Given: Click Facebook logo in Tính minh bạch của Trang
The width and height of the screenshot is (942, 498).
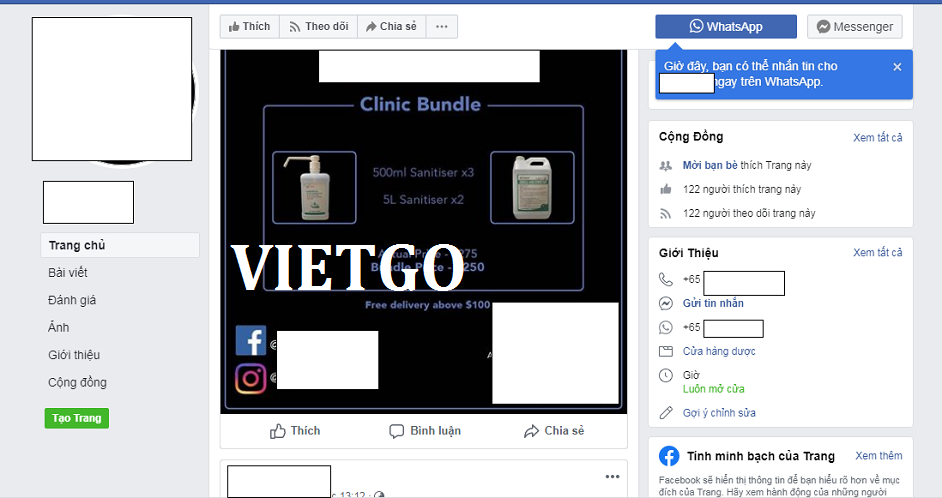Looking at the screenshot, I should 669,457.
